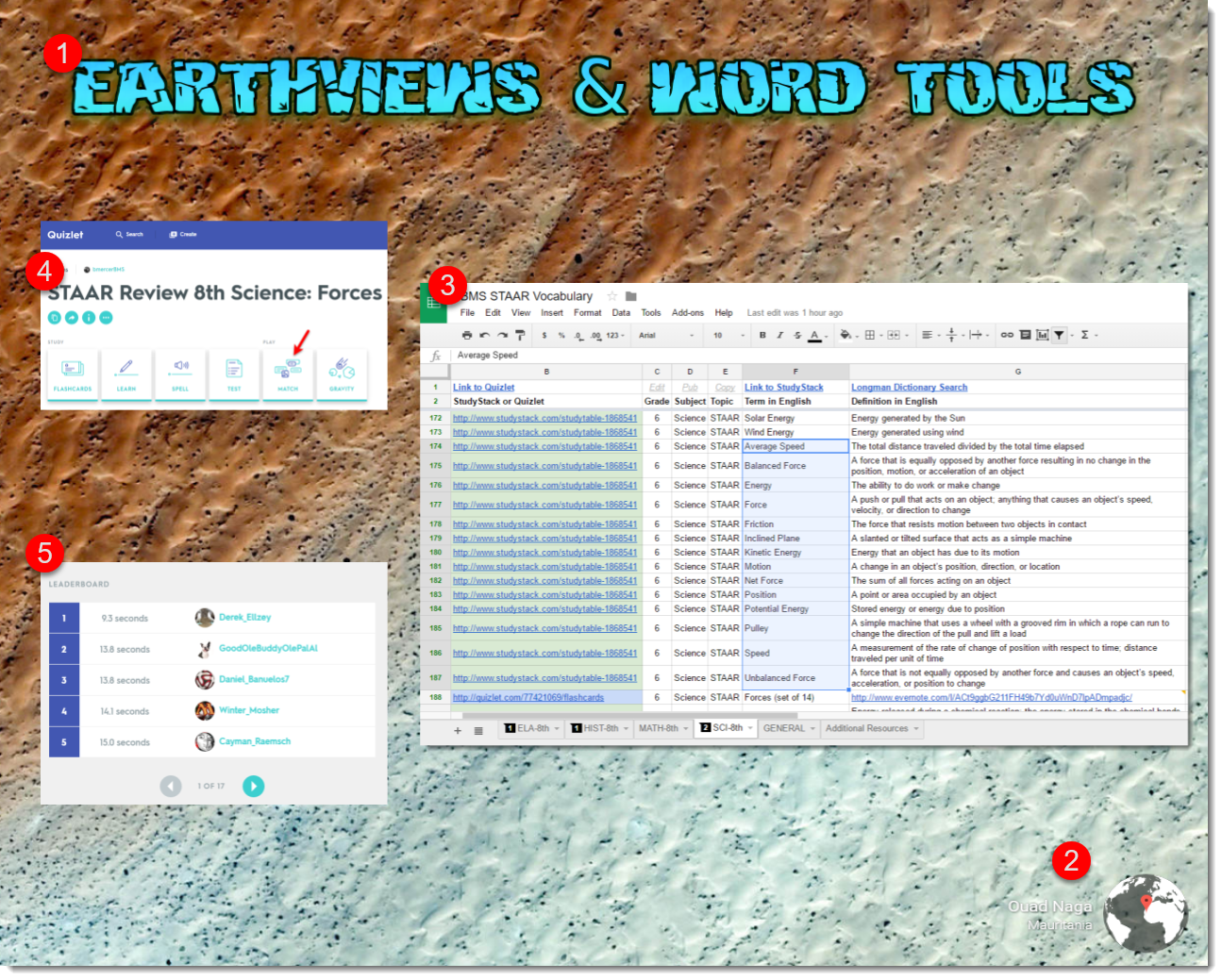Click Quizlet info round icon
1222x980 pixels.
tap(89, 318)
